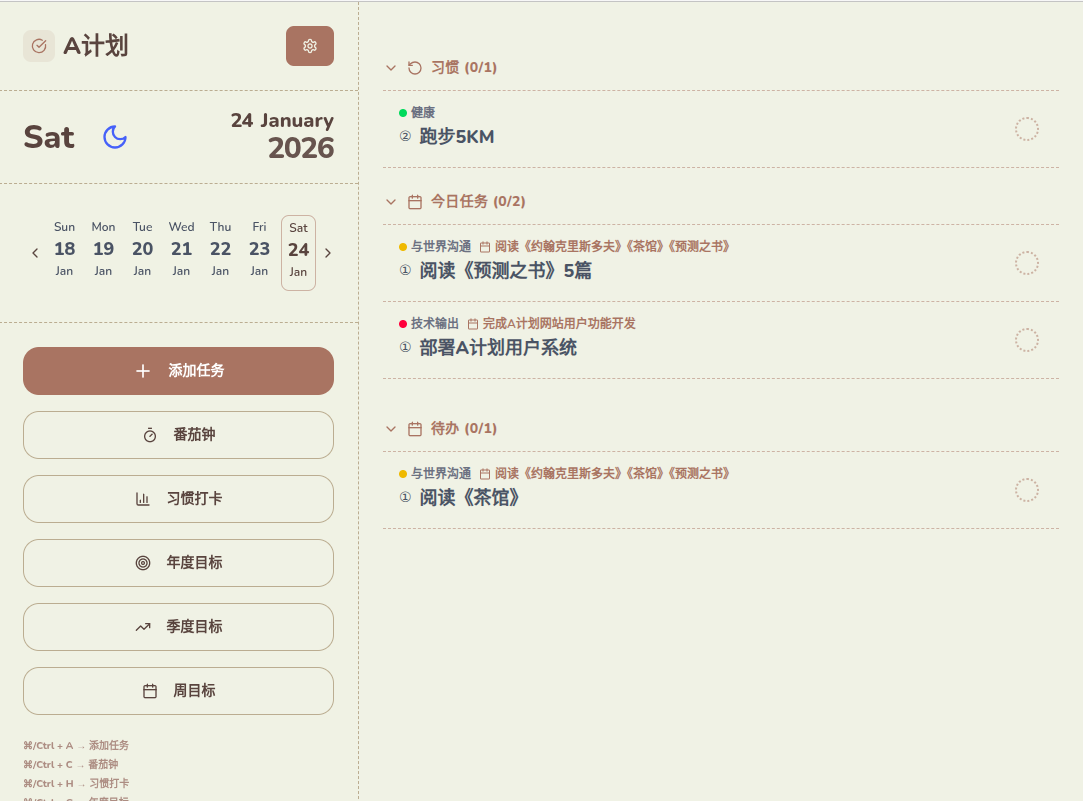
Task: Select the 季度目标 trend icon
Action: [x=142, y=626]
